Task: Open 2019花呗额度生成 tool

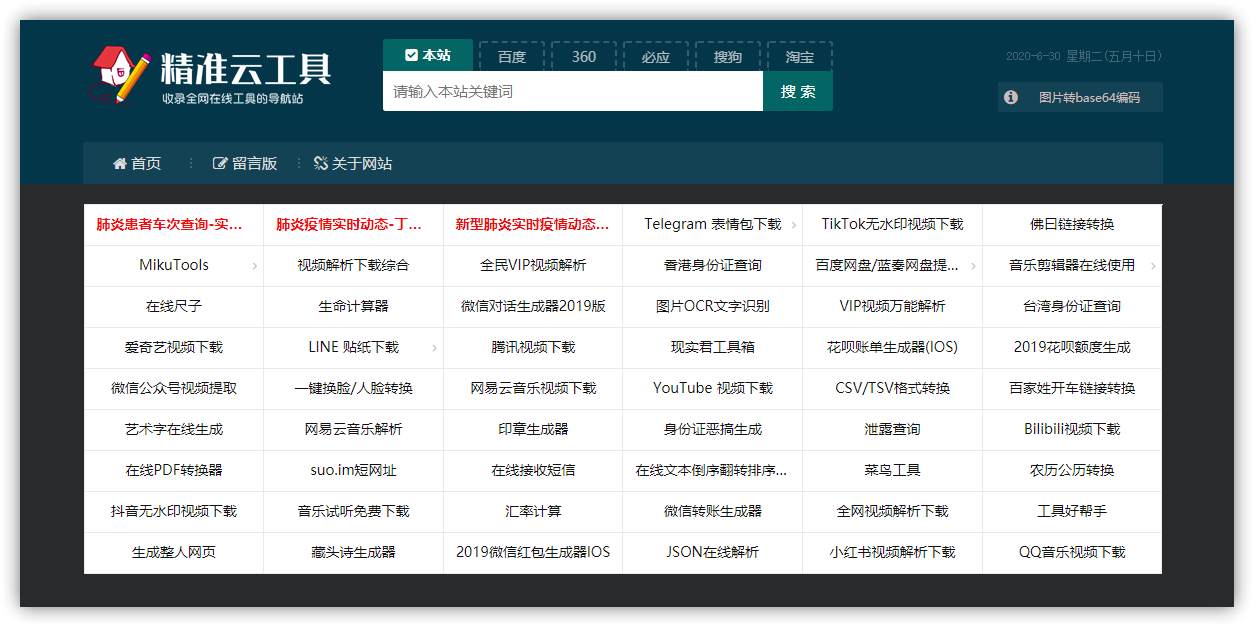Action: tap(1072, 348)
